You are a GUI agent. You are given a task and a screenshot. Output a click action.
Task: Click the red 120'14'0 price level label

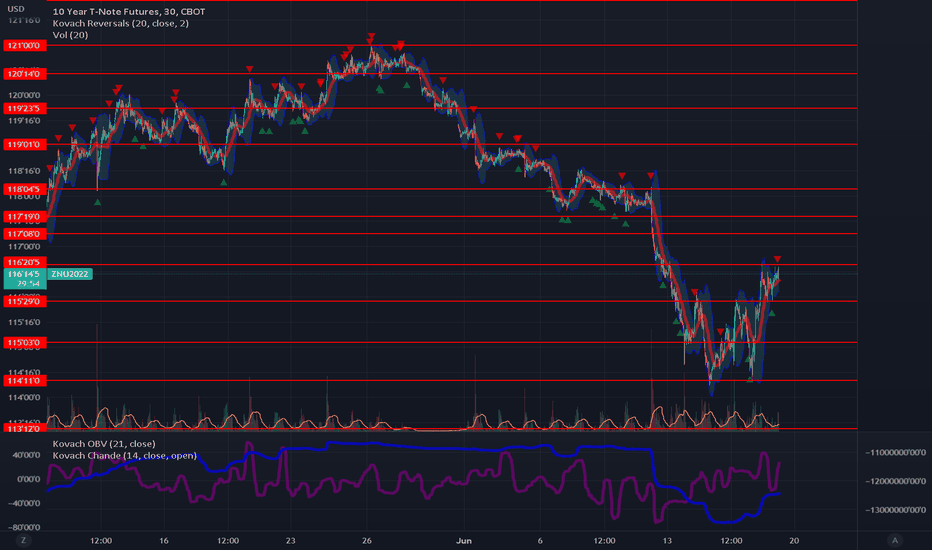tap(24, 74)
